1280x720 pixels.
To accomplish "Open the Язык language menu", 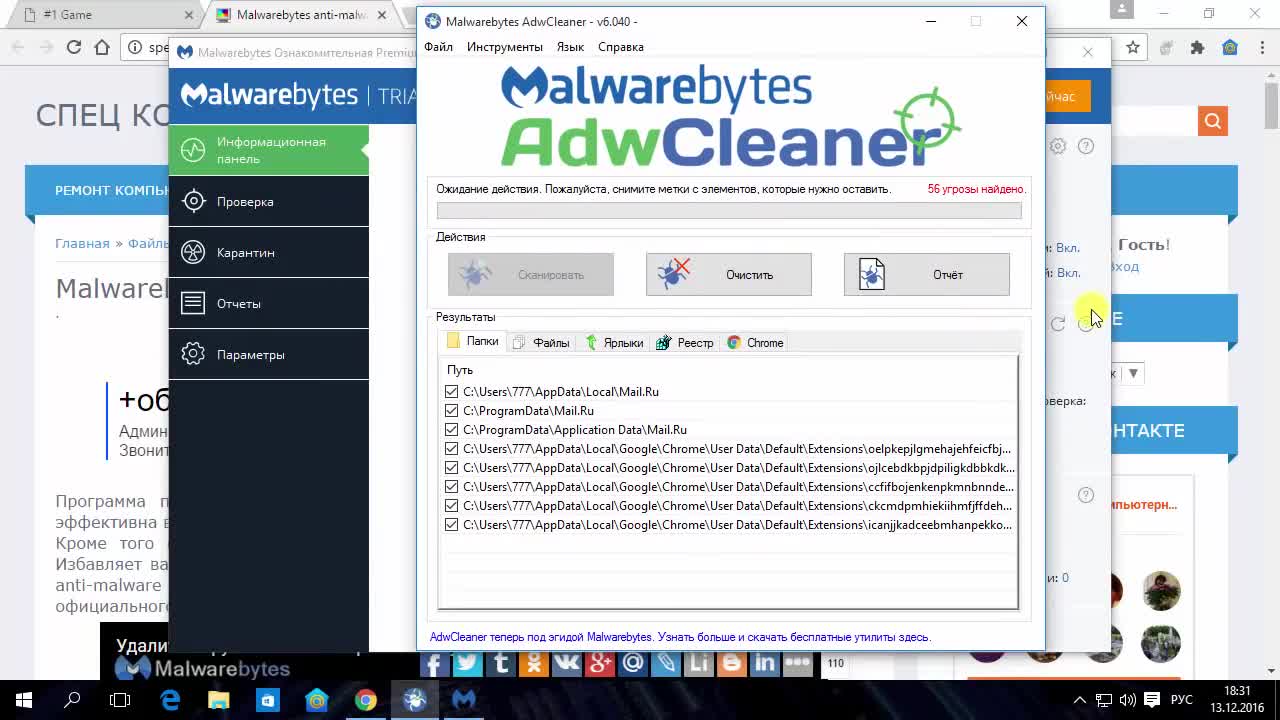I will coord(570,47).
